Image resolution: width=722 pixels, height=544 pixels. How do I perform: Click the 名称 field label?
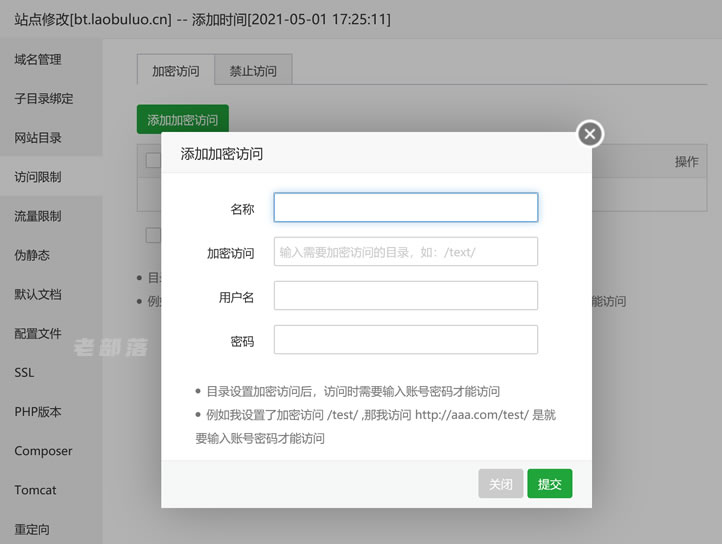pyautogui.click(x=242, y=210)
